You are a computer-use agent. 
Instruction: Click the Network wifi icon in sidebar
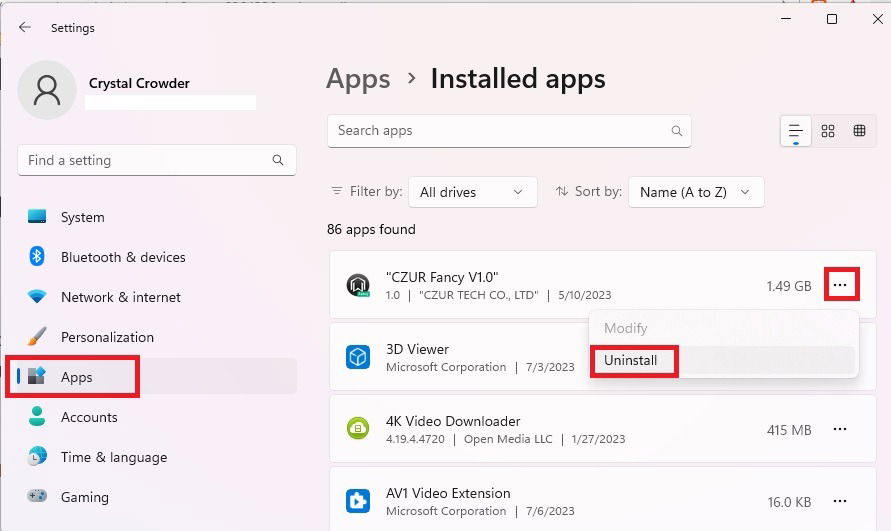[37, 296]
